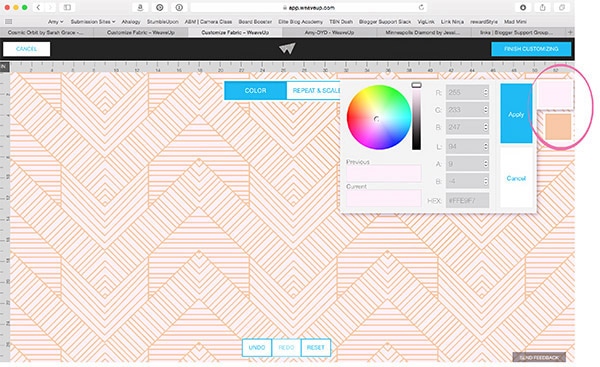Increment the R value stepper
This screenshot has width=600, height=367.
click(486, 90)
